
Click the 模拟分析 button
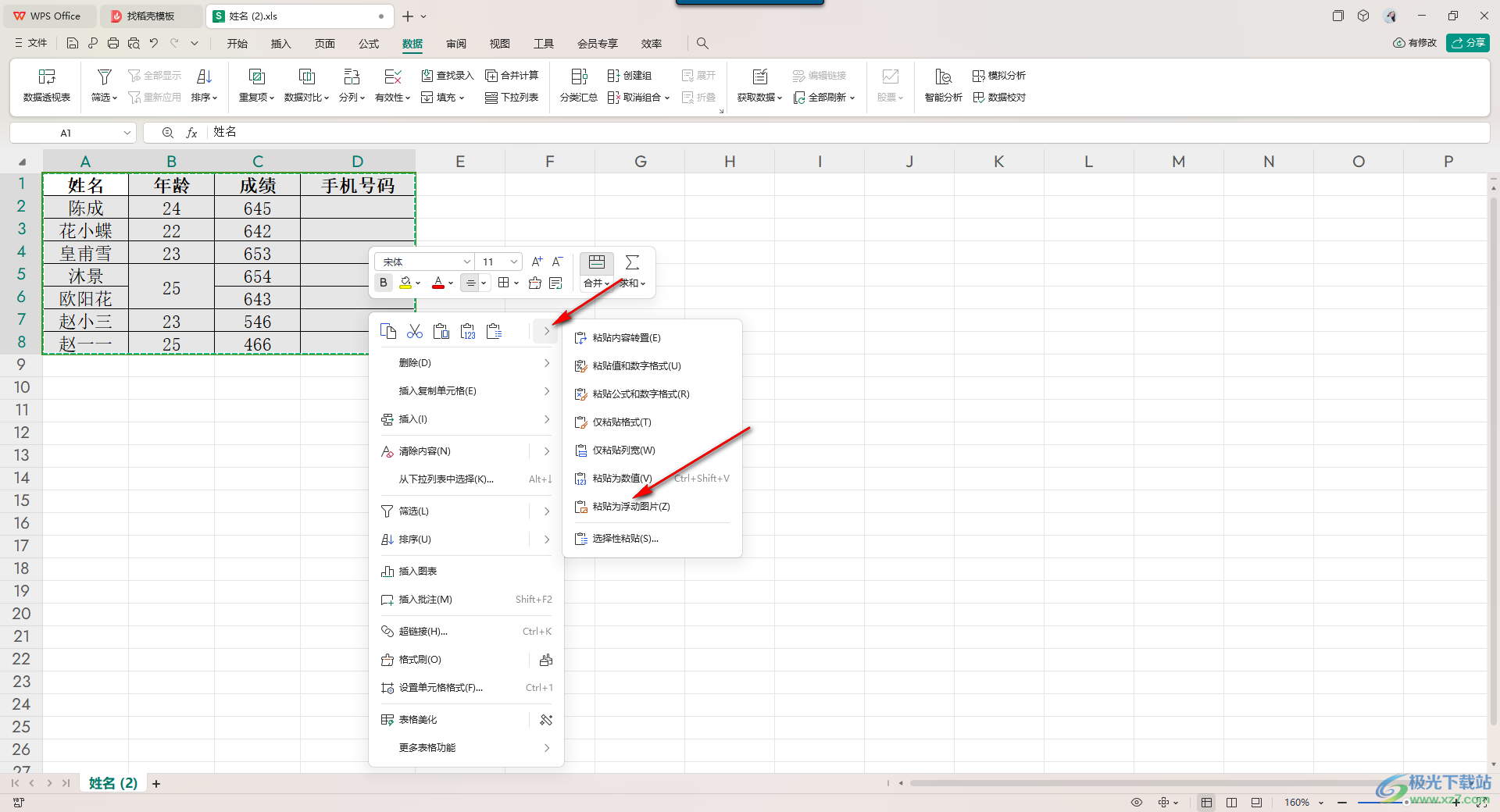pos(999,76)
